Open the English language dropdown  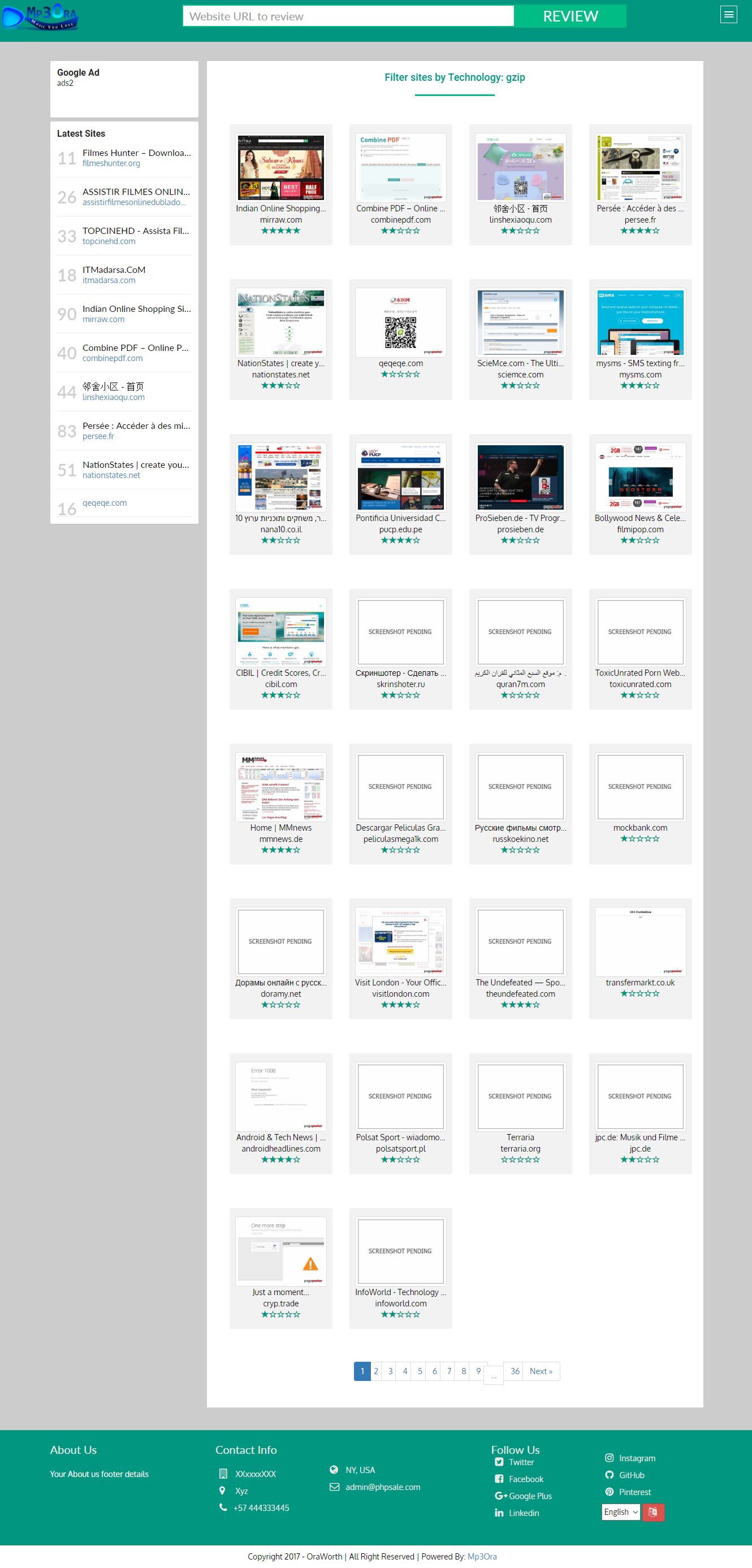click(x=620, y=1512)
